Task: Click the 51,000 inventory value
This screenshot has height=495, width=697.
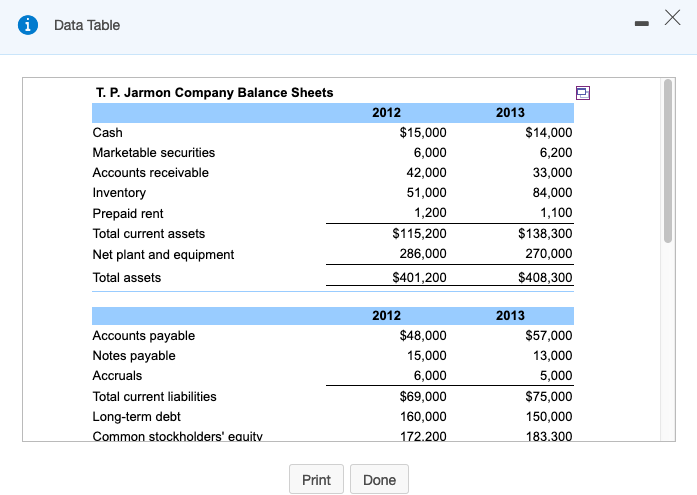Action: click(426, 192)
